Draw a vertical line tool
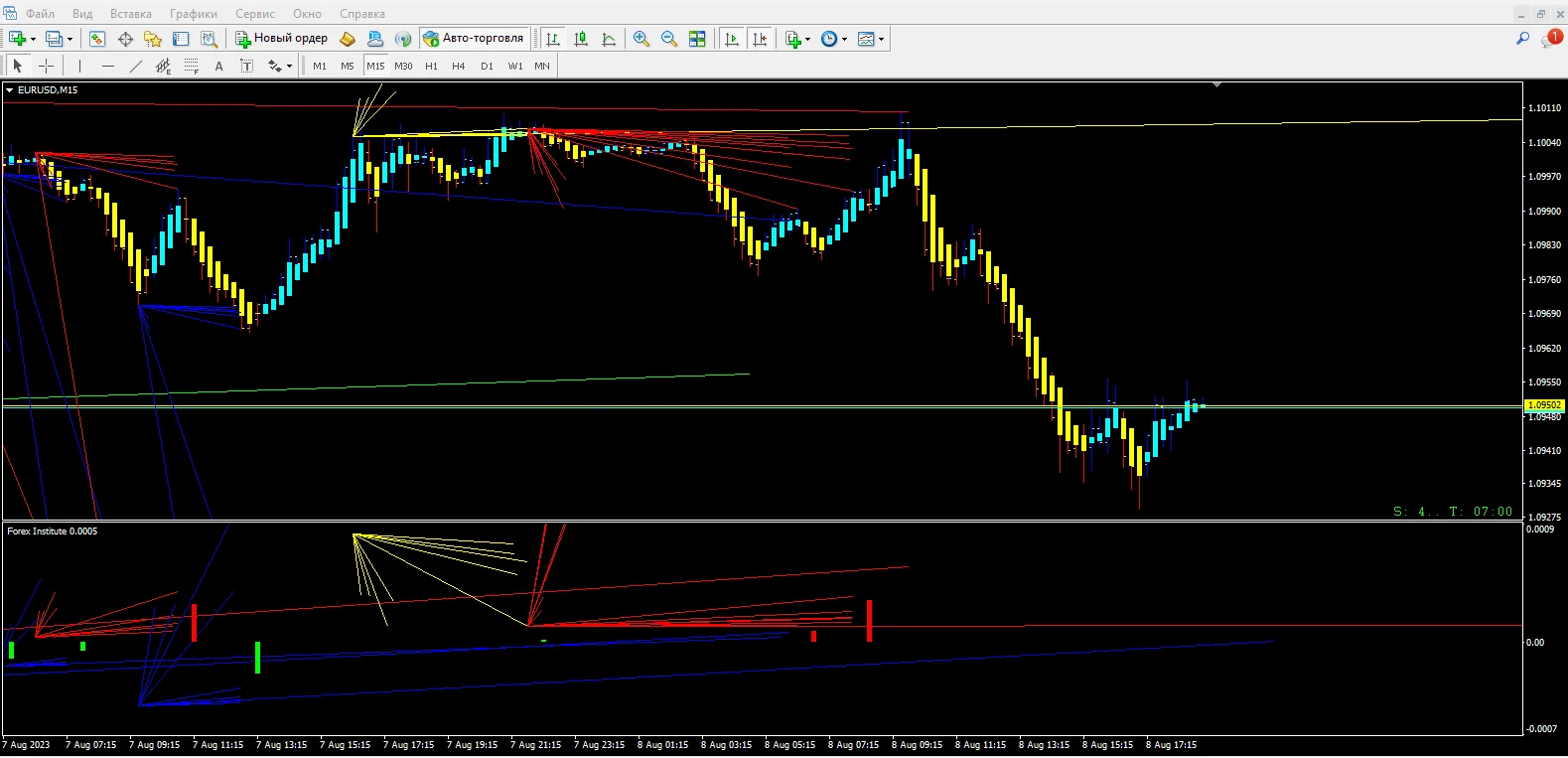The height and width of the screenshot is (758, 1568). click(x=80, y=67)
